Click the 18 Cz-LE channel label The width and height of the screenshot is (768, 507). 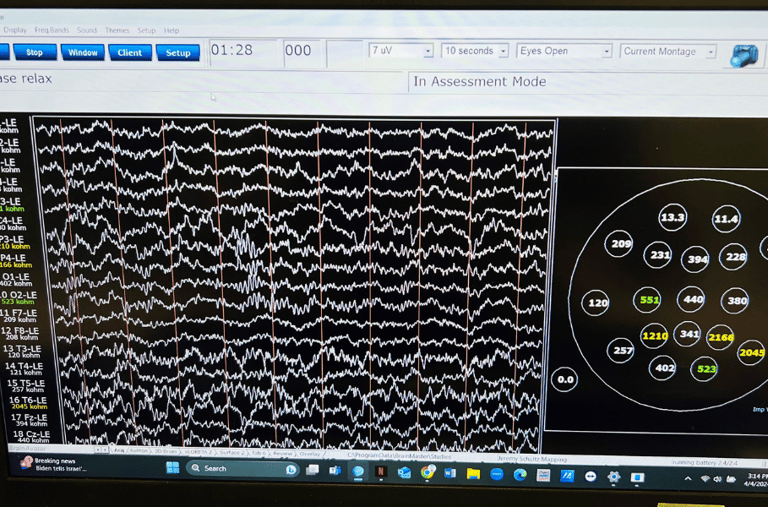point(31,436)
